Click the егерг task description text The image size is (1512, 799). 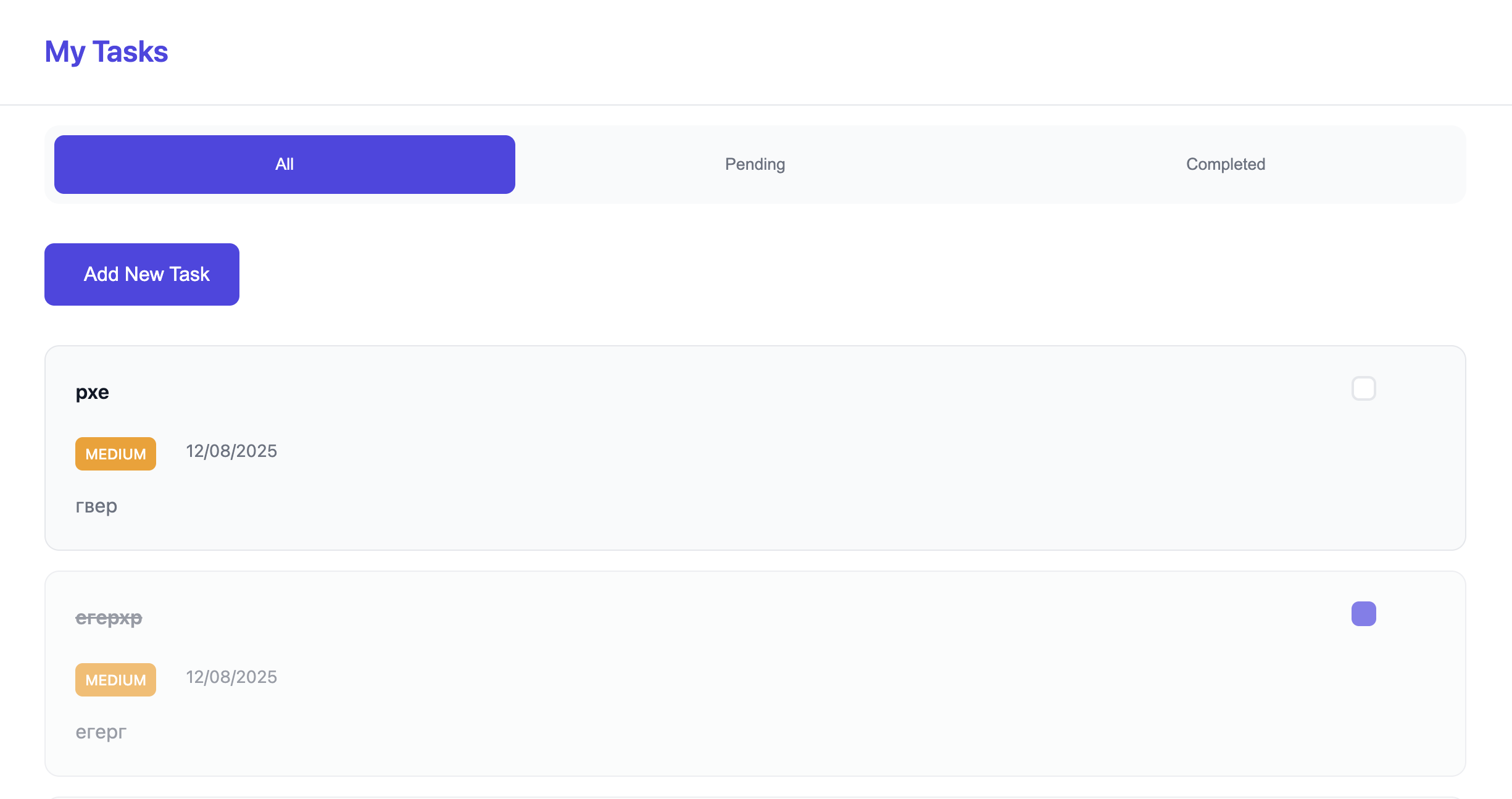coord(101,732)
